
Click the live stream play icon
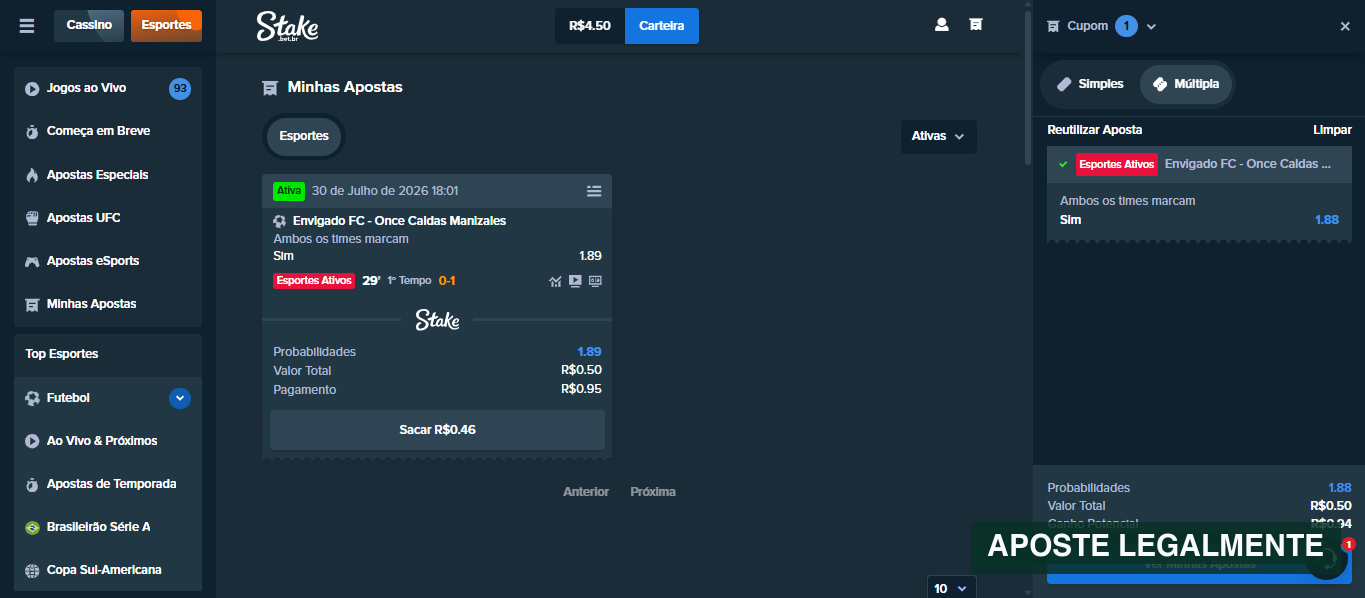click(x=575, y=281)
